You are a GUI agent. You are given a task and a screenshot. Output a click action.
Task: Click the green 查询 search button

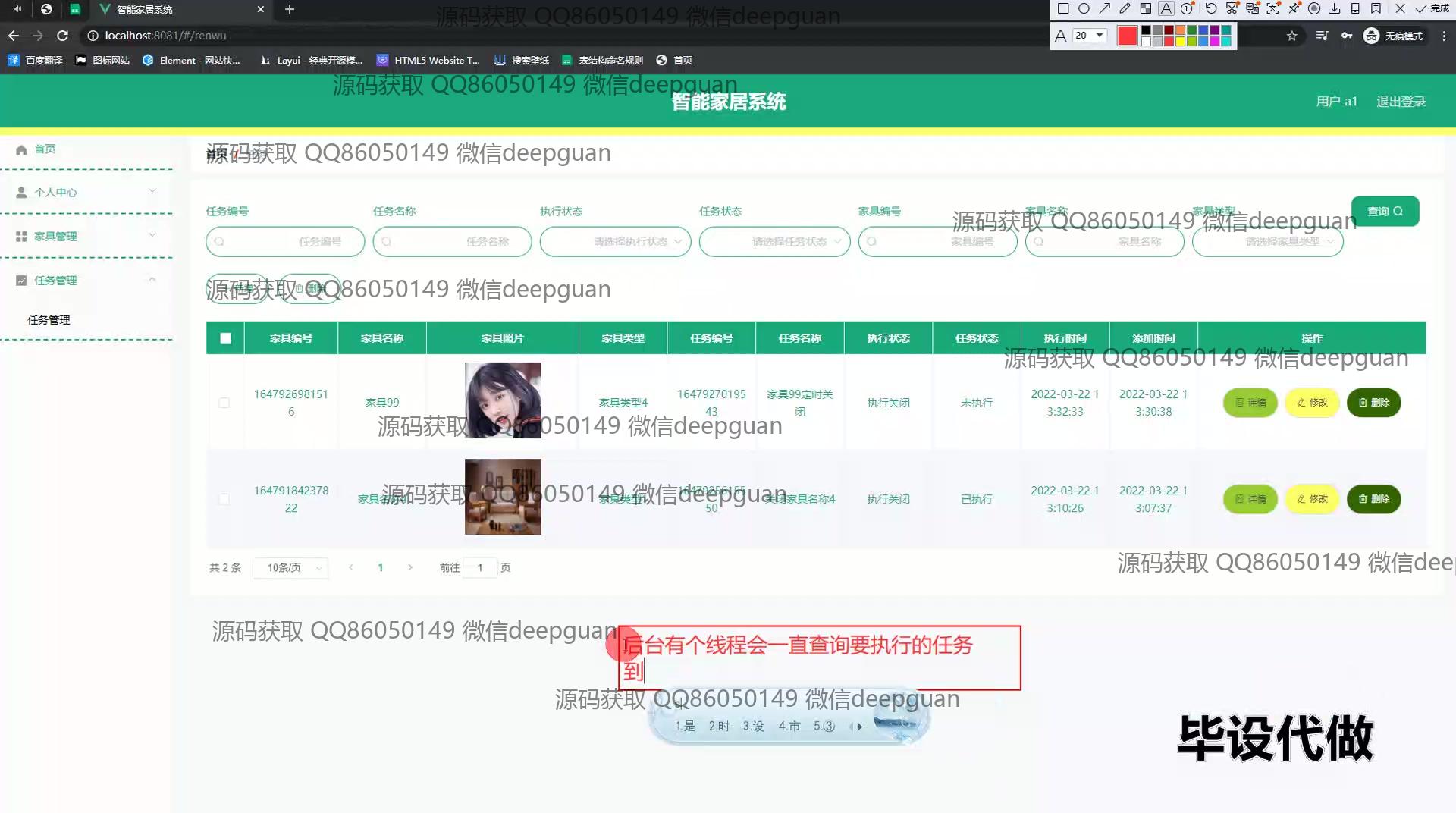[1385, 212]
